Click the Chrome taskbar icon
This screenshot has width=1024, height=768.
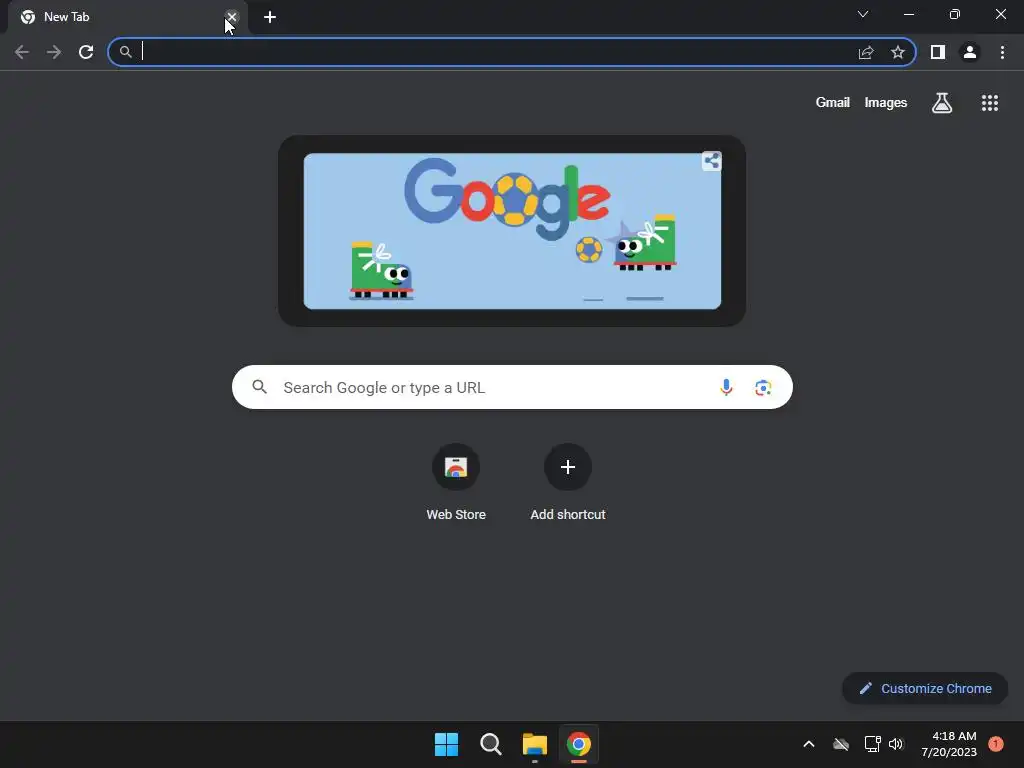pos(579,744)
